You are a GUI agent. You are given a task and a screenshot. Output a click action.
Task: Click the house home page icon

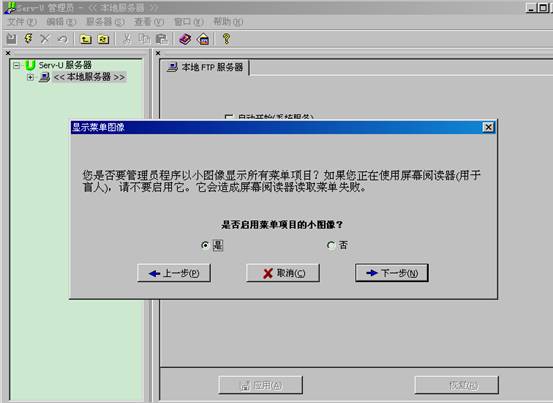pos(203,39)
